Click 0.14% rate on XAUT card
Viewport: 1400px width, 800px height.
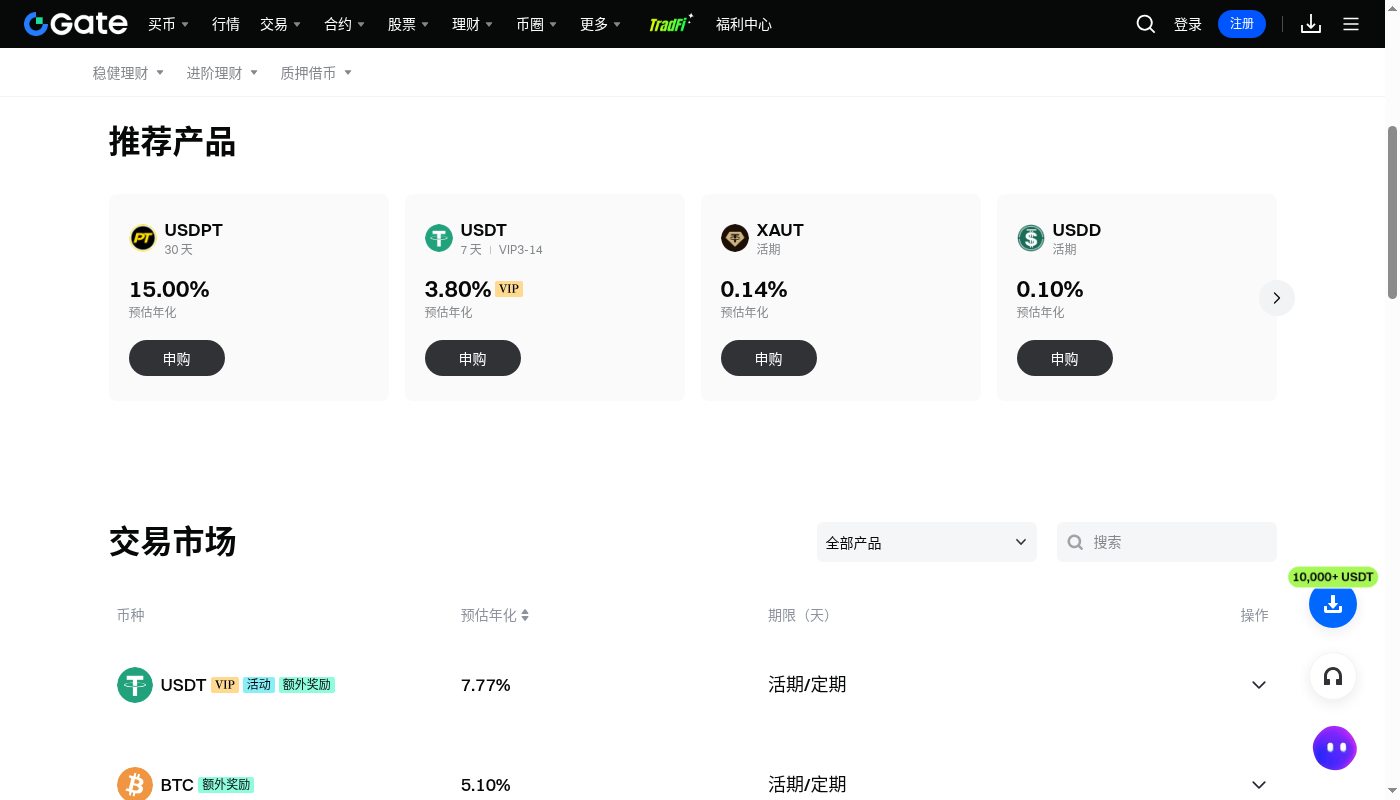tap(754, 289)
